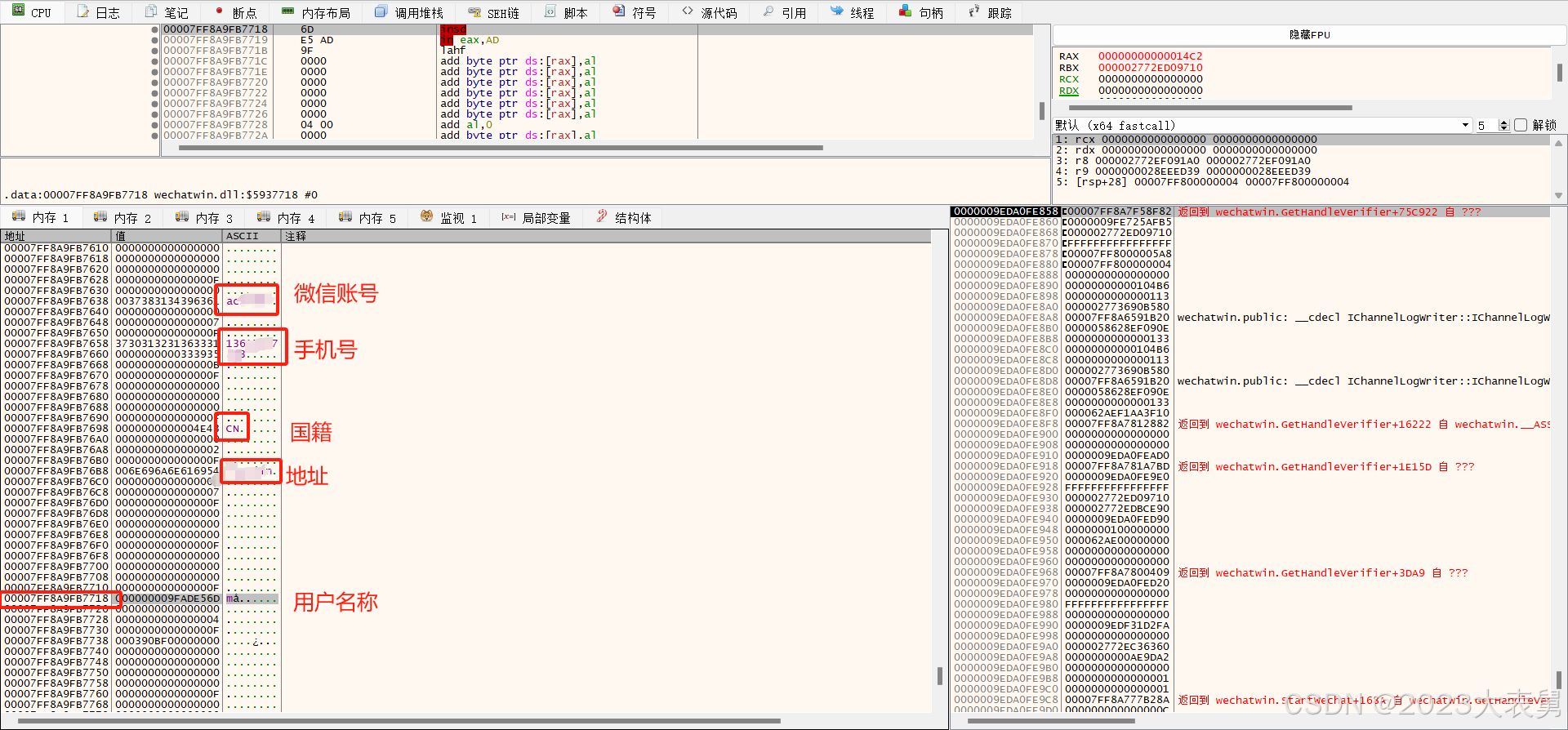Viewport: 1568px width, 730px height.
Task: Switch to the 内存 4 dump tab
Action: [286, 217]
